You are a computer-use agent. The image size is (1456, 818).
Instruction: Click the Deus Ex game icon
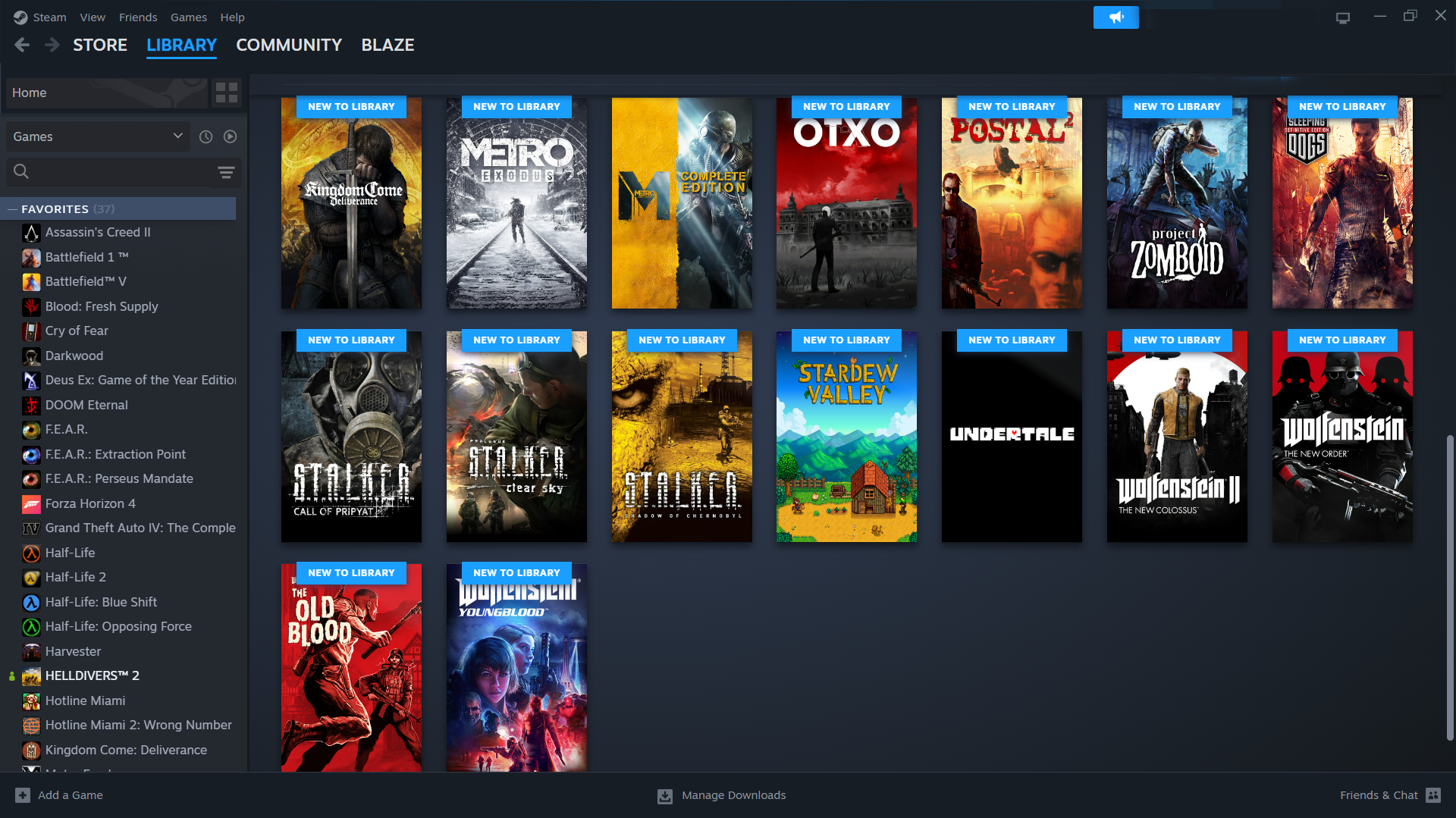(31, 381)
